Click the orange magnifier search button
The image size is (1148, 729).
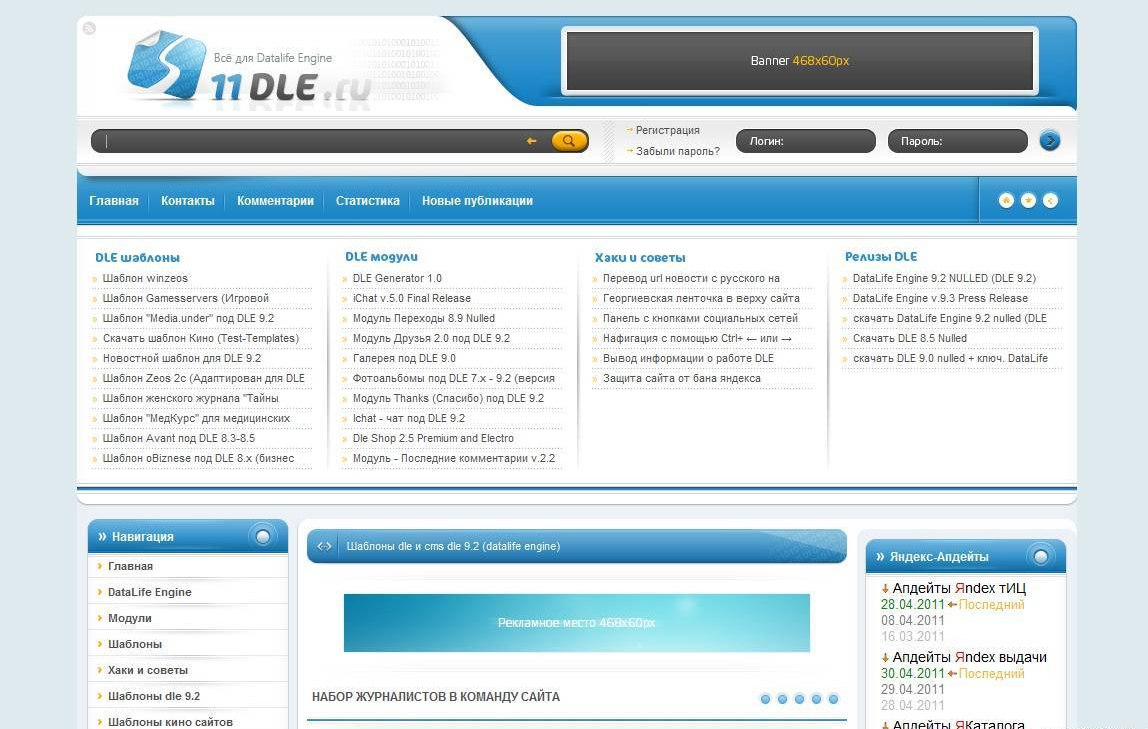pos(569,141)
